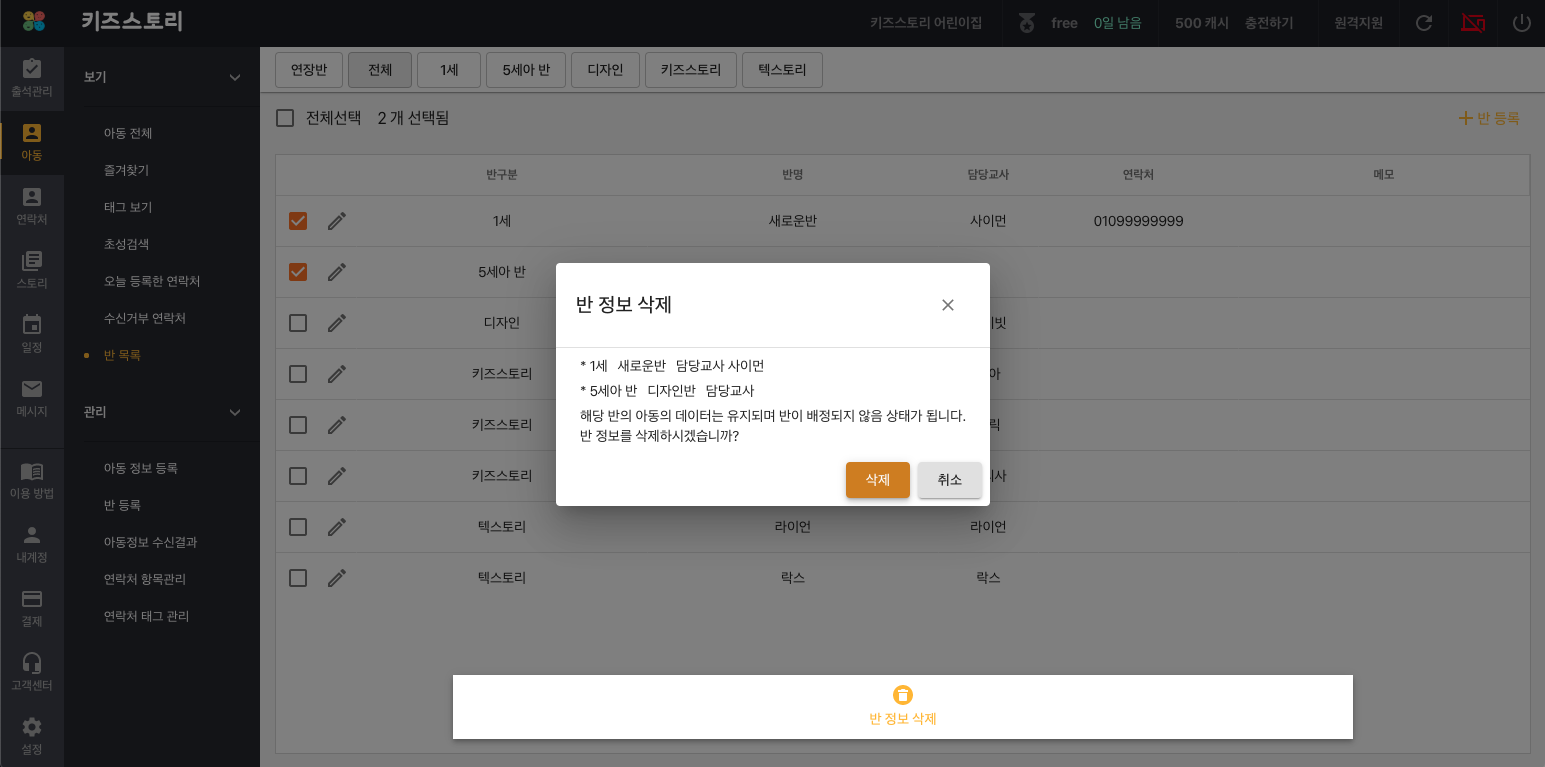
Task: Uncheck the 5세아 반 row checkbox
Action: click(x=298, y=272)
